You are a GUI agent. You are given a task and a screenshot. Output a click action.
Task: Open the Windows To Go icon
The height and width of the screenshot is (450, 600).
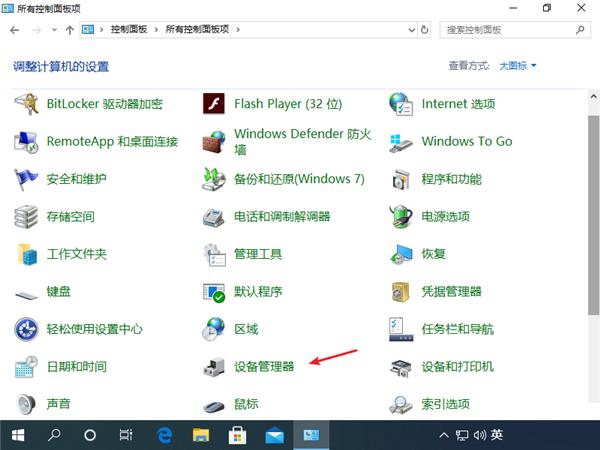(401, 142)
